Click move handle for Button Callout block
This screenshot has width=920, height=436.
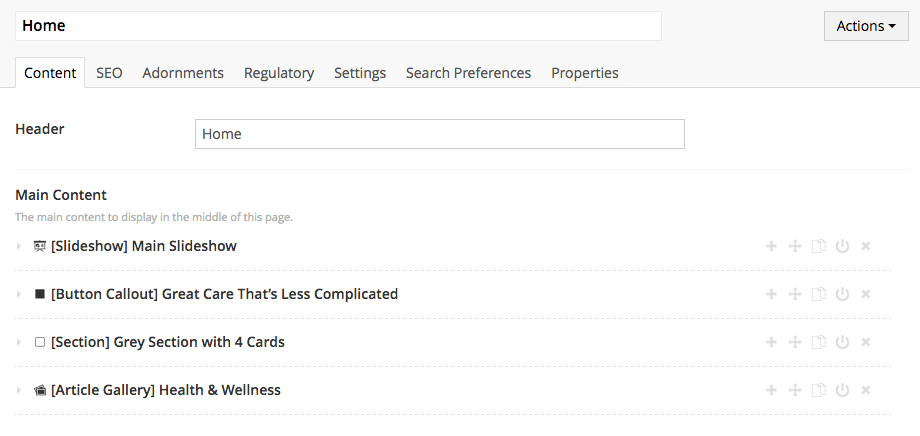(795, 294)
